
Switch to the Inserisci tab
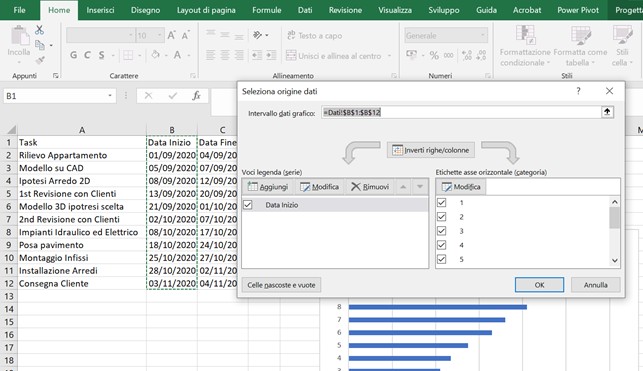click(100, 10)
